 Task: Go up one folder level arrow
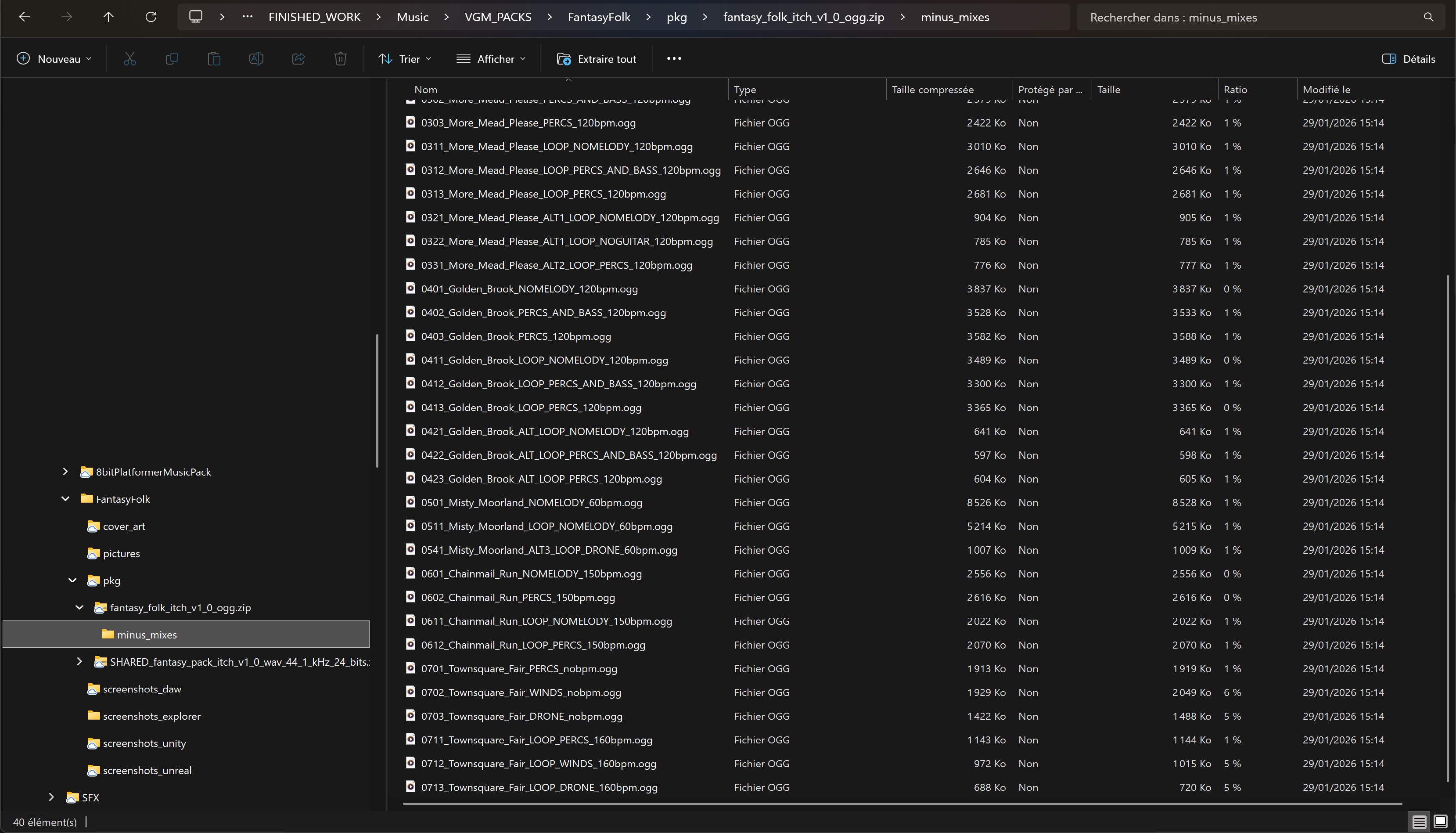tap(108, 17)
